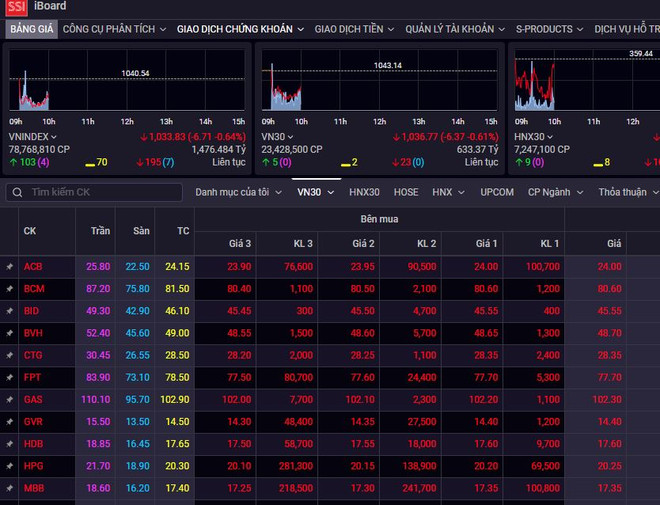Screen dimensions: 660x505
Task: Toggle pin on the HDB row
Action: (x=9, y=443)
